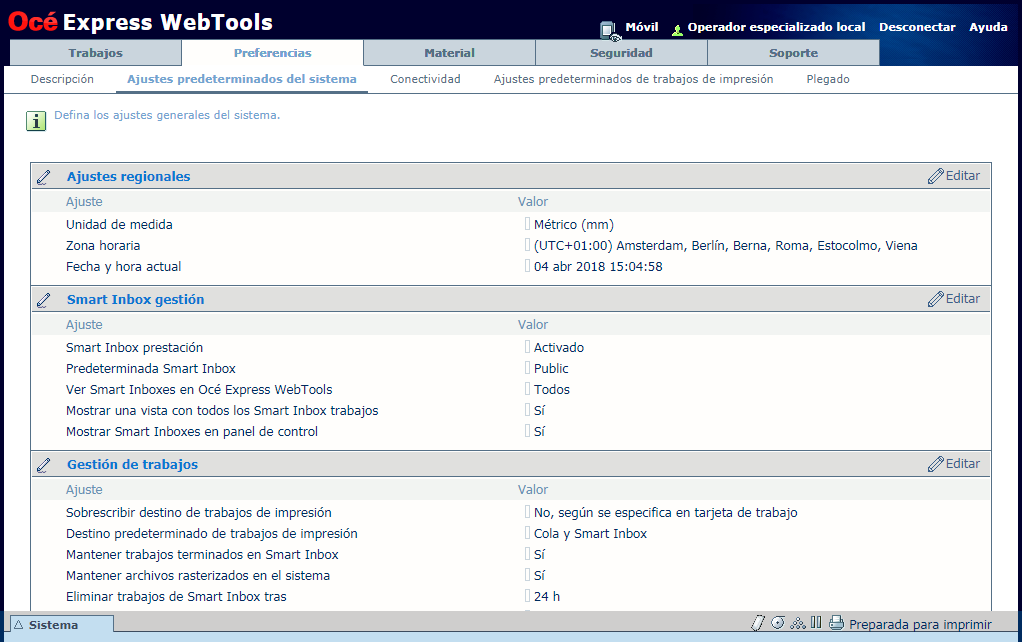
Task: Open Ajustes predeterminados de trabajos de impresión
Action: pos(634,79)
